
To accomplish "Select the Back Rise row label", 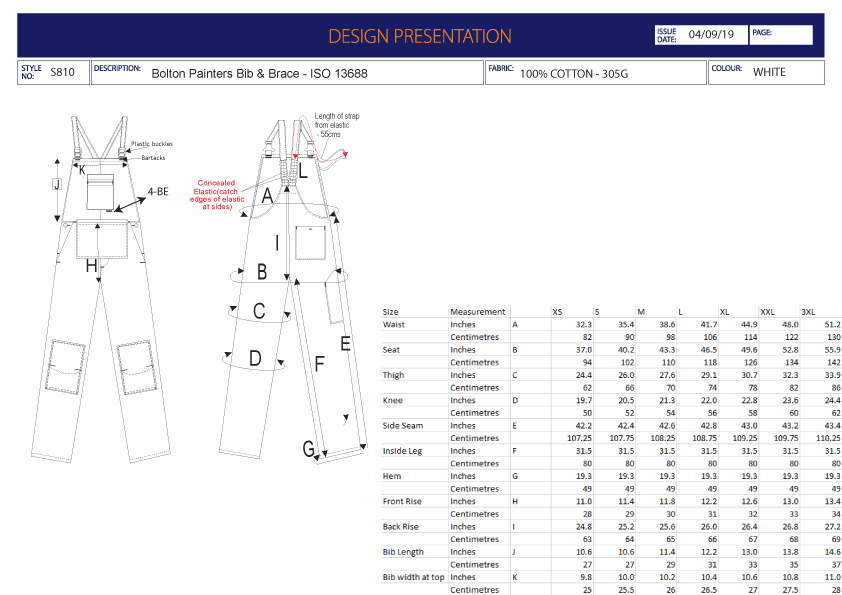I will [401, 526].
